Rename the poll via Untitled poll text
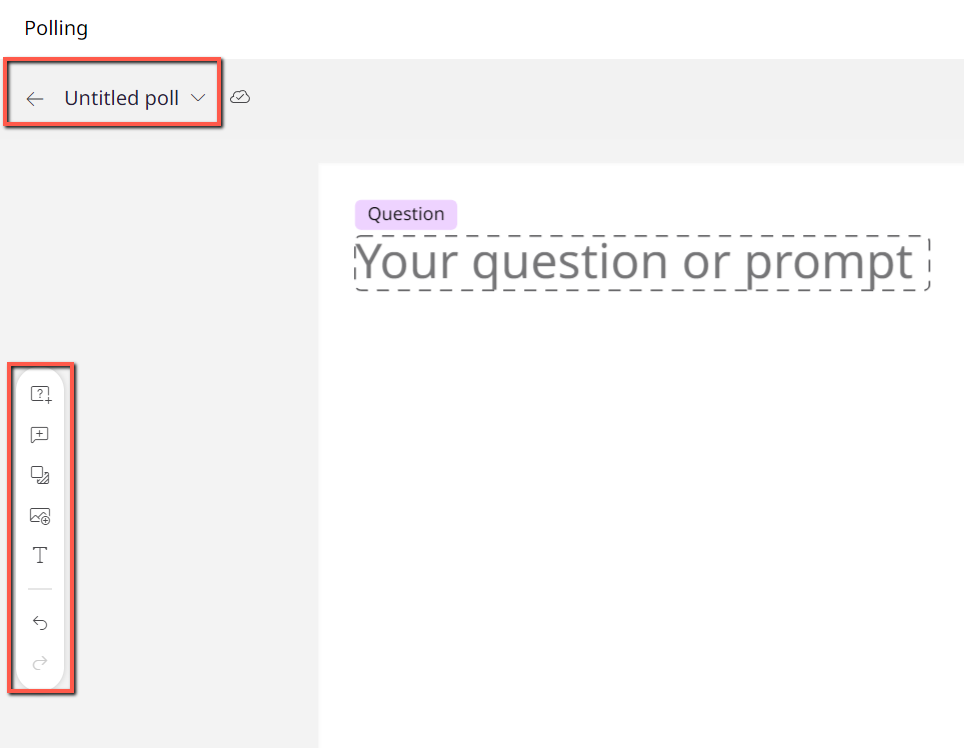Screen dimensions: 964x748 point(123,97)
